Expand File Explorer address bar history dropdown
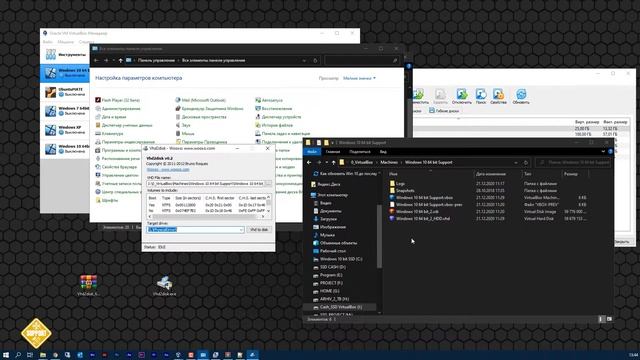Screen dimensions: 640x360 pos(516,162)
